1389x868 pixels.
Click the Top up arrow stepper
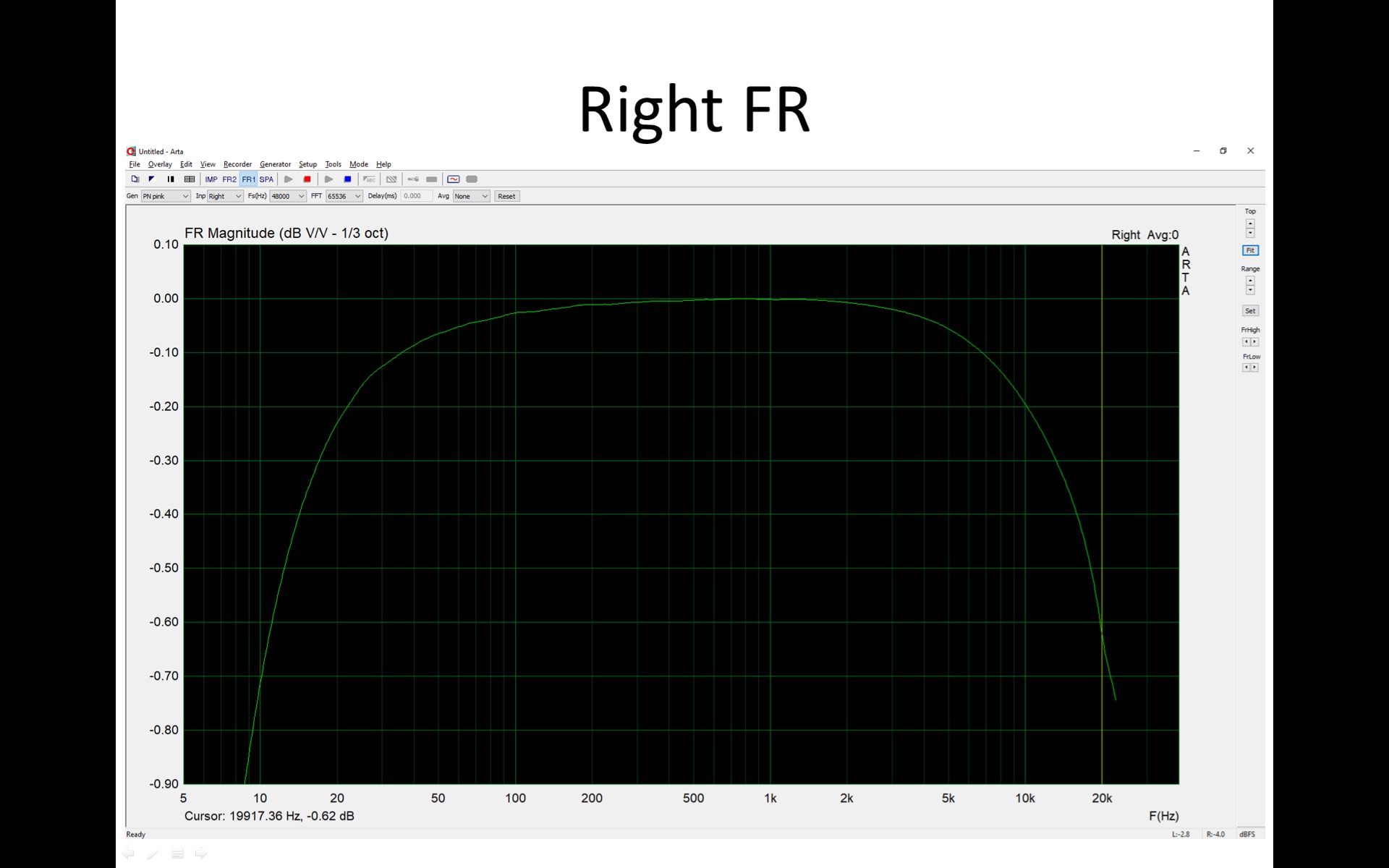tap(1250, 224)
